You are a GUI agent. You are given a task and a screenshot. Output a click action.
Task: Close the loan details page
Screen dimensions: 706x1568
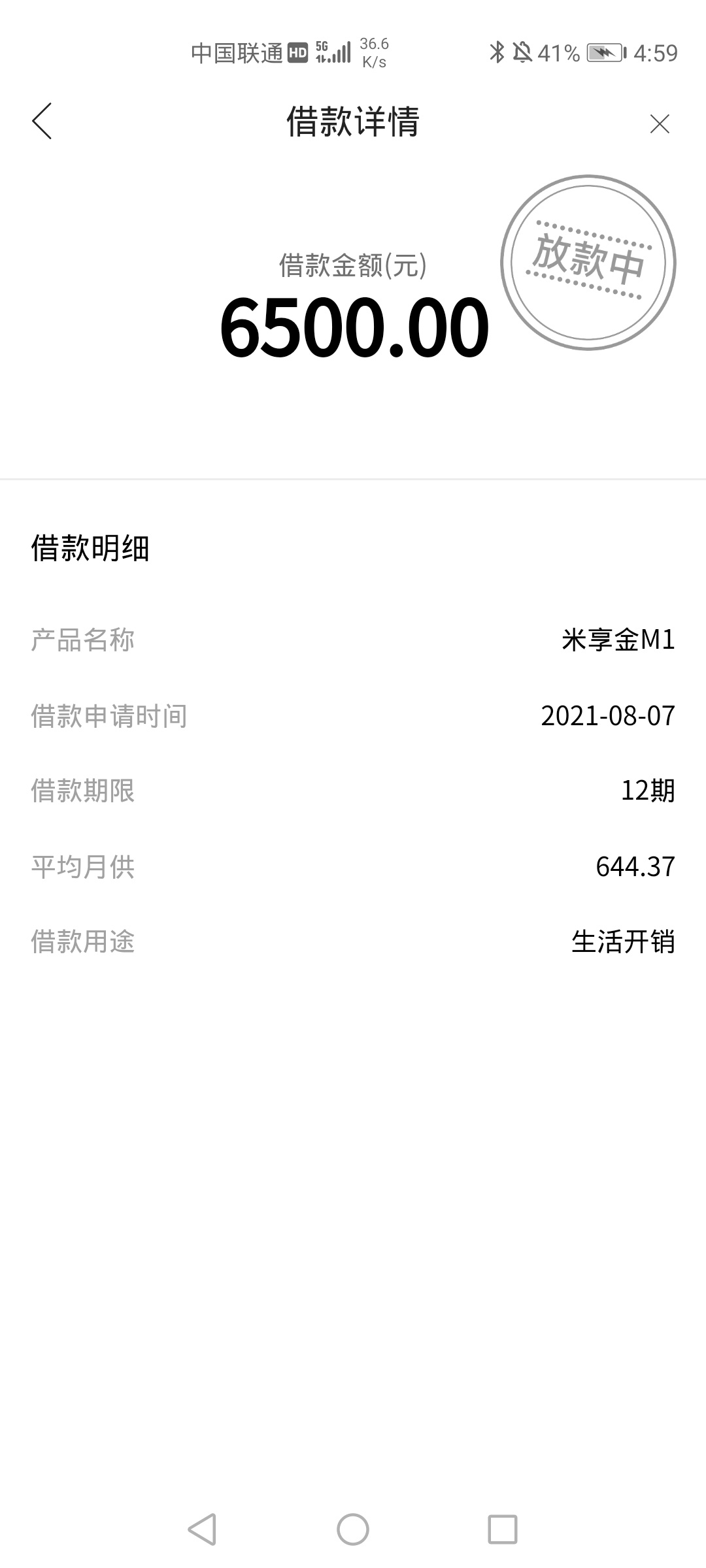click(x=660, y=123)
